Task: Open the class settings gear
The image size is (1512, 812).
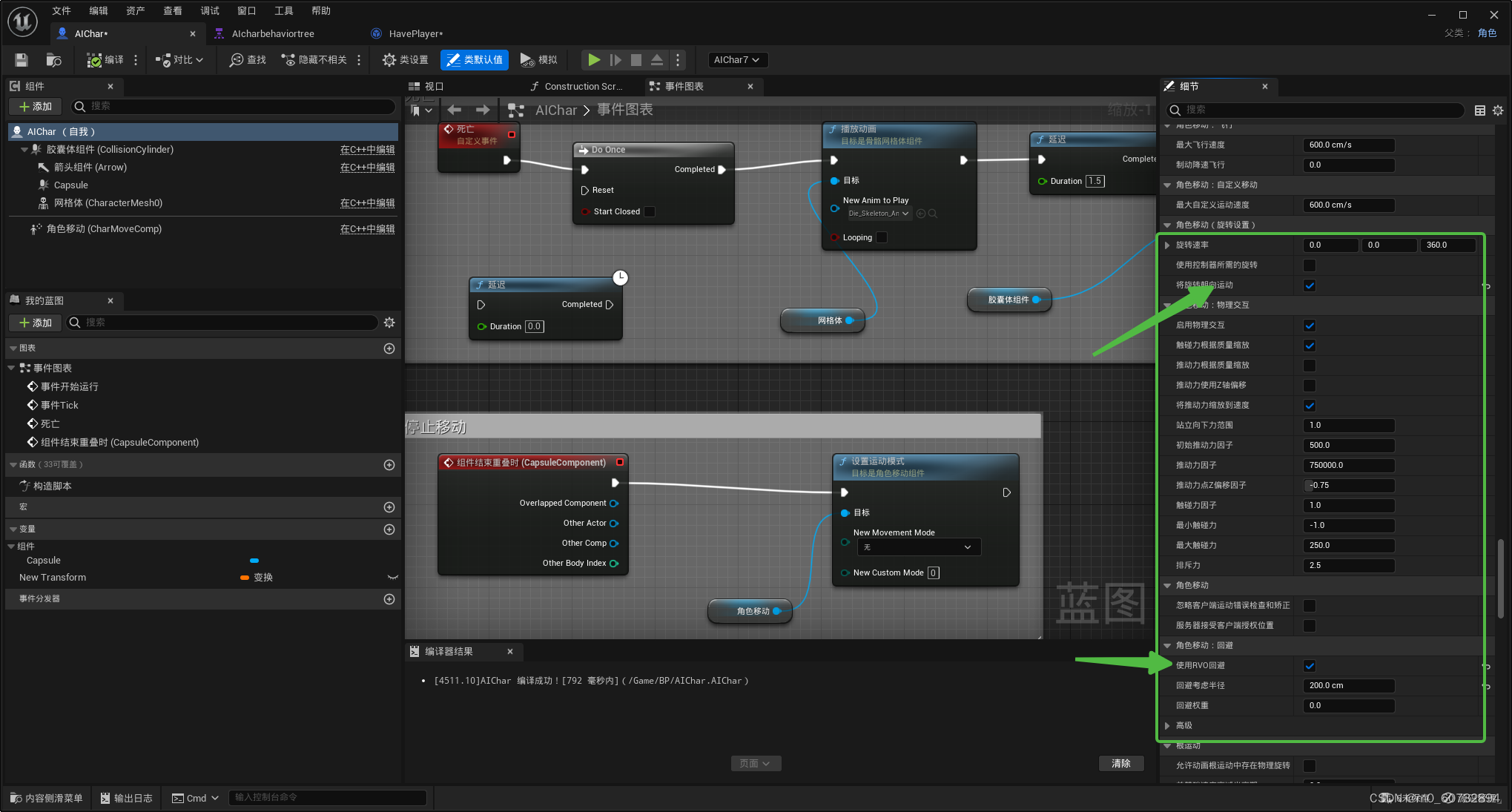Action: pyautogui.click(x=389, y=60)
